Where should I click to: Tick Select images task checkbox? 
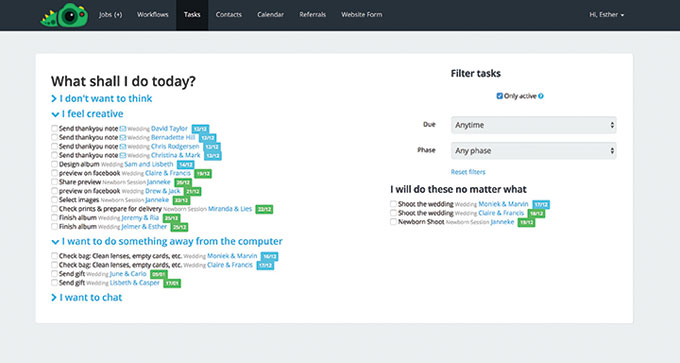[x=54, y=200]
